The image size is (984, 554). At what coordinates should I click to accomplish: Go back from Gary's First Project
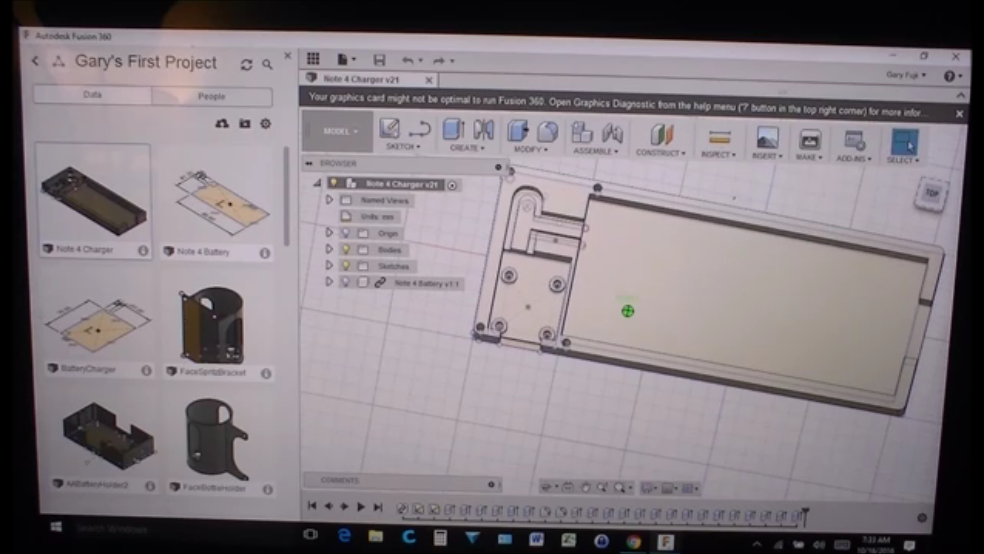[x=36, y=61]
